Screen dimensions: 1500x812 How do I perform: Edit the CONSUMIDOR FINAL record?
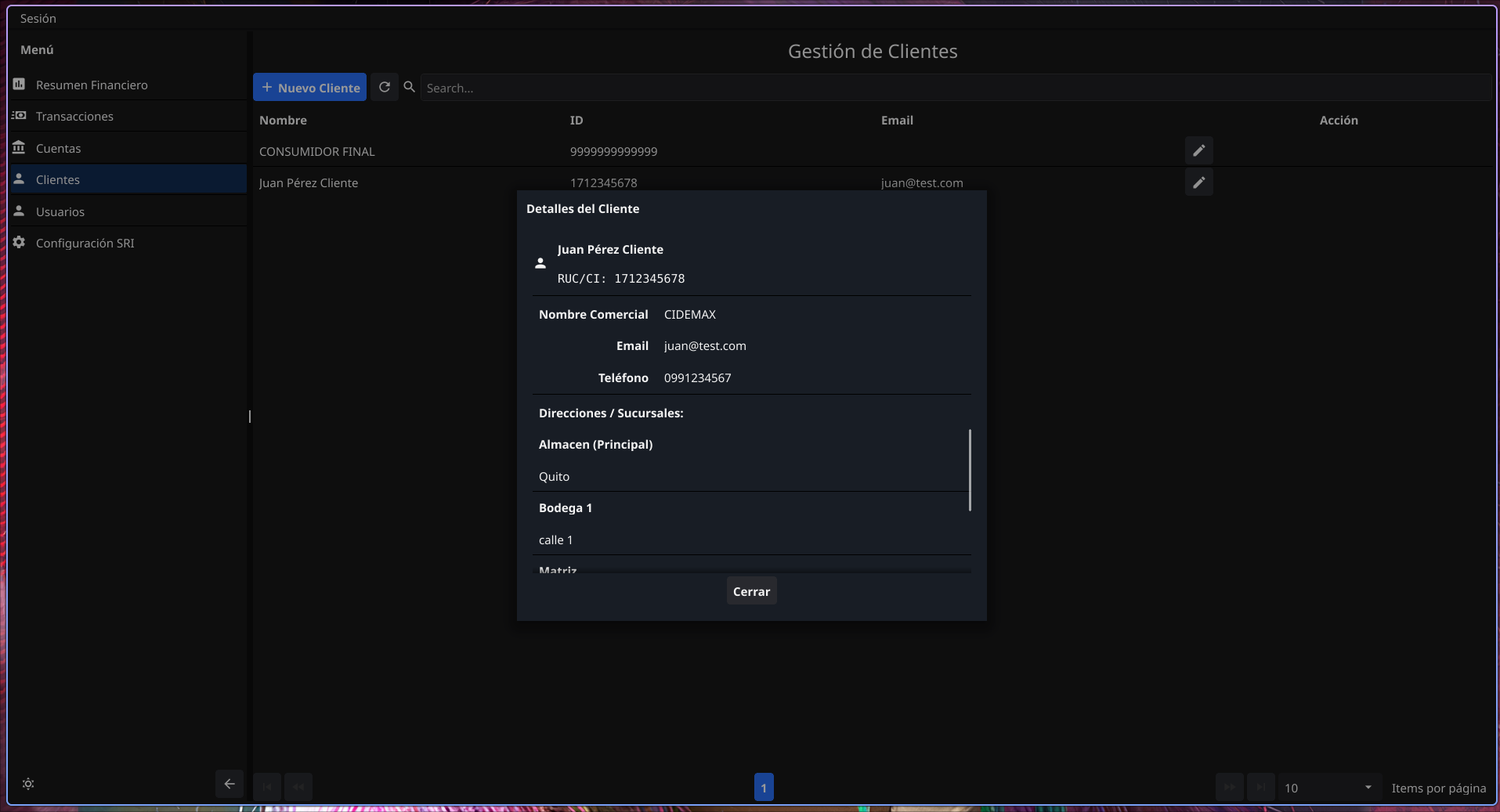tap(1198, 150)
